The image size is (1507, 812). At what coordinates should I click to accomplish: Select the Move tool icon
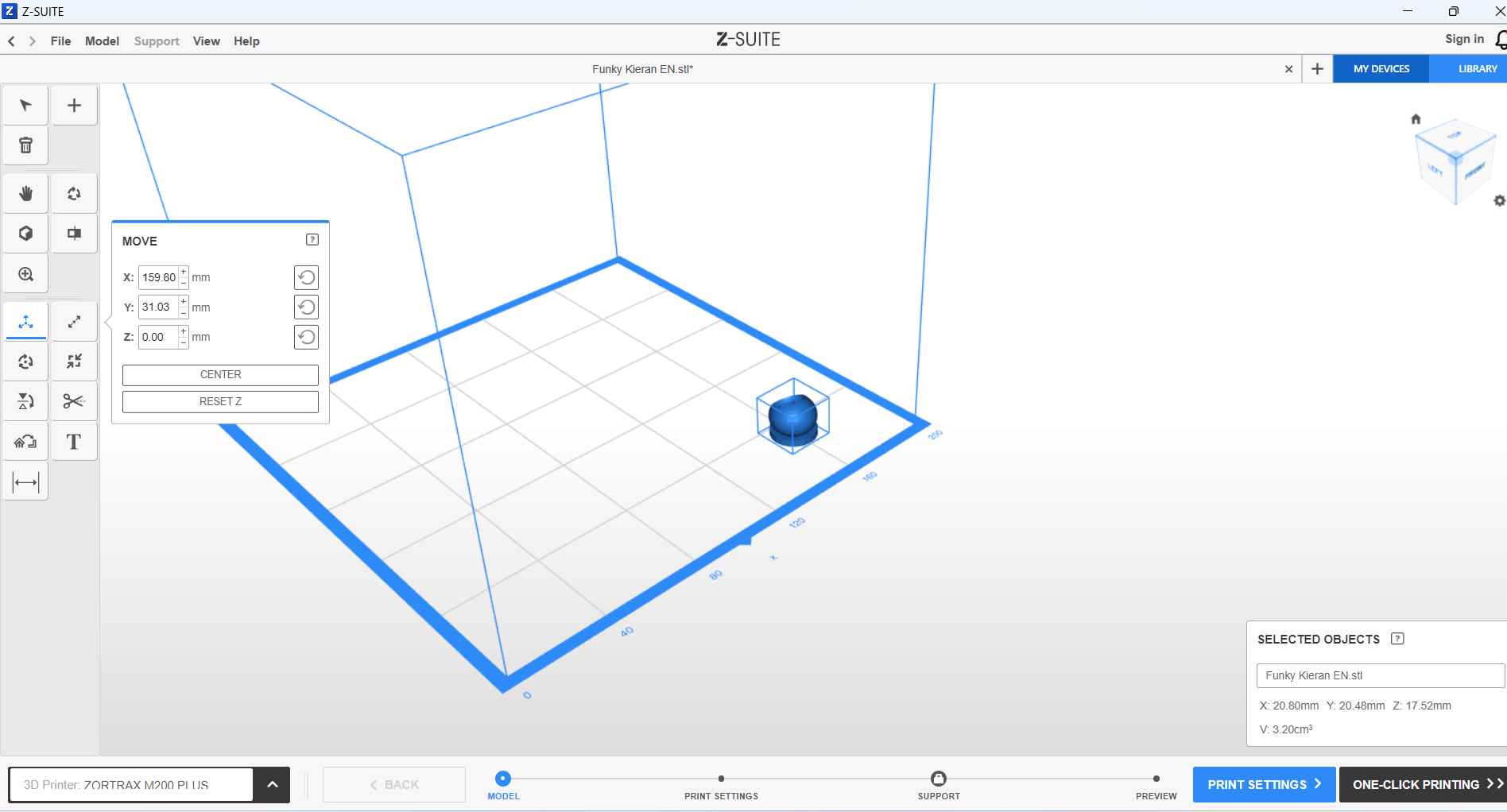coord(25,322)
